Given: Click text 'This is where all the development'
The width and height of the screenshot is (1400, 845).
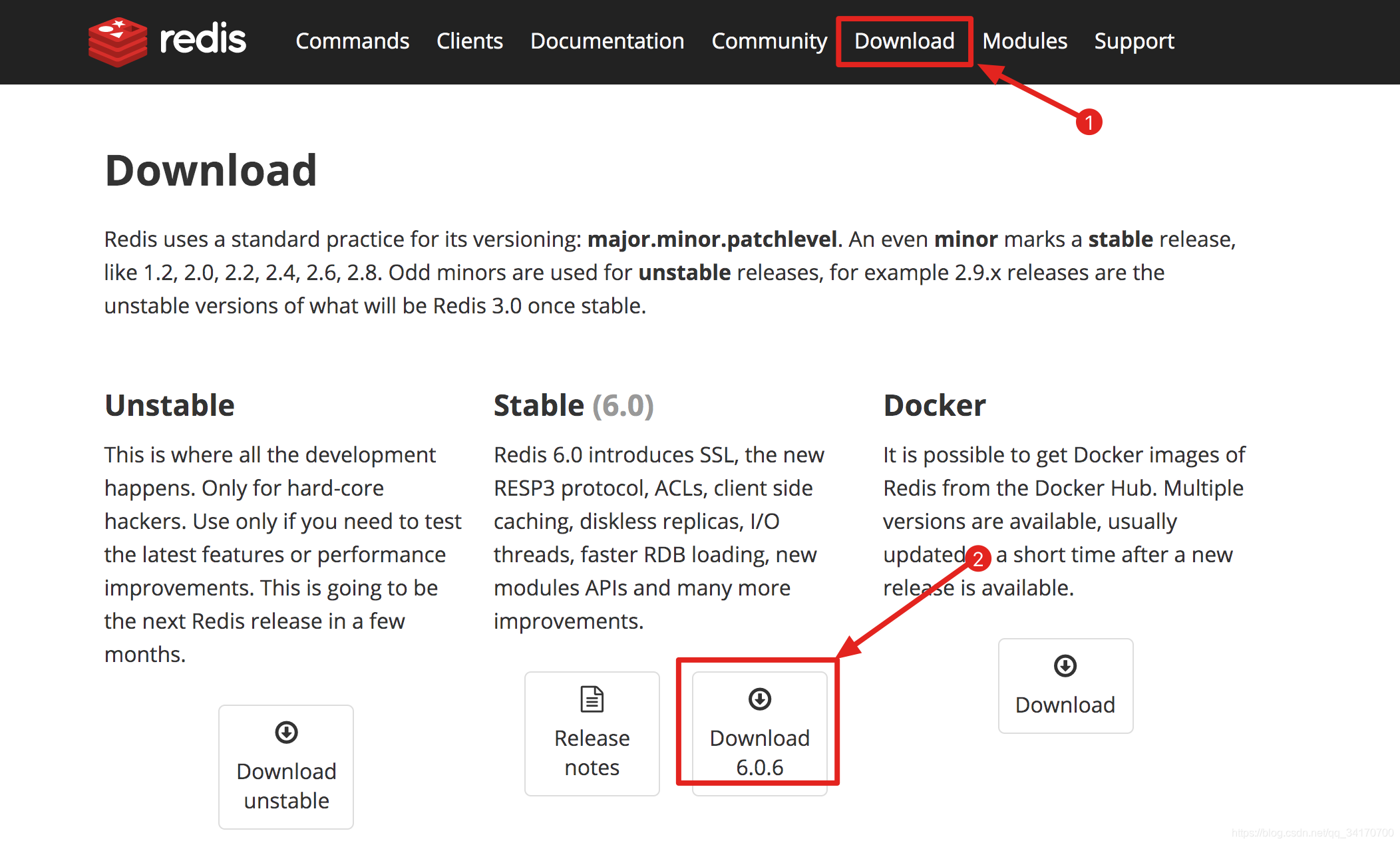Looking at the screenshot, I should coord(270,455).
